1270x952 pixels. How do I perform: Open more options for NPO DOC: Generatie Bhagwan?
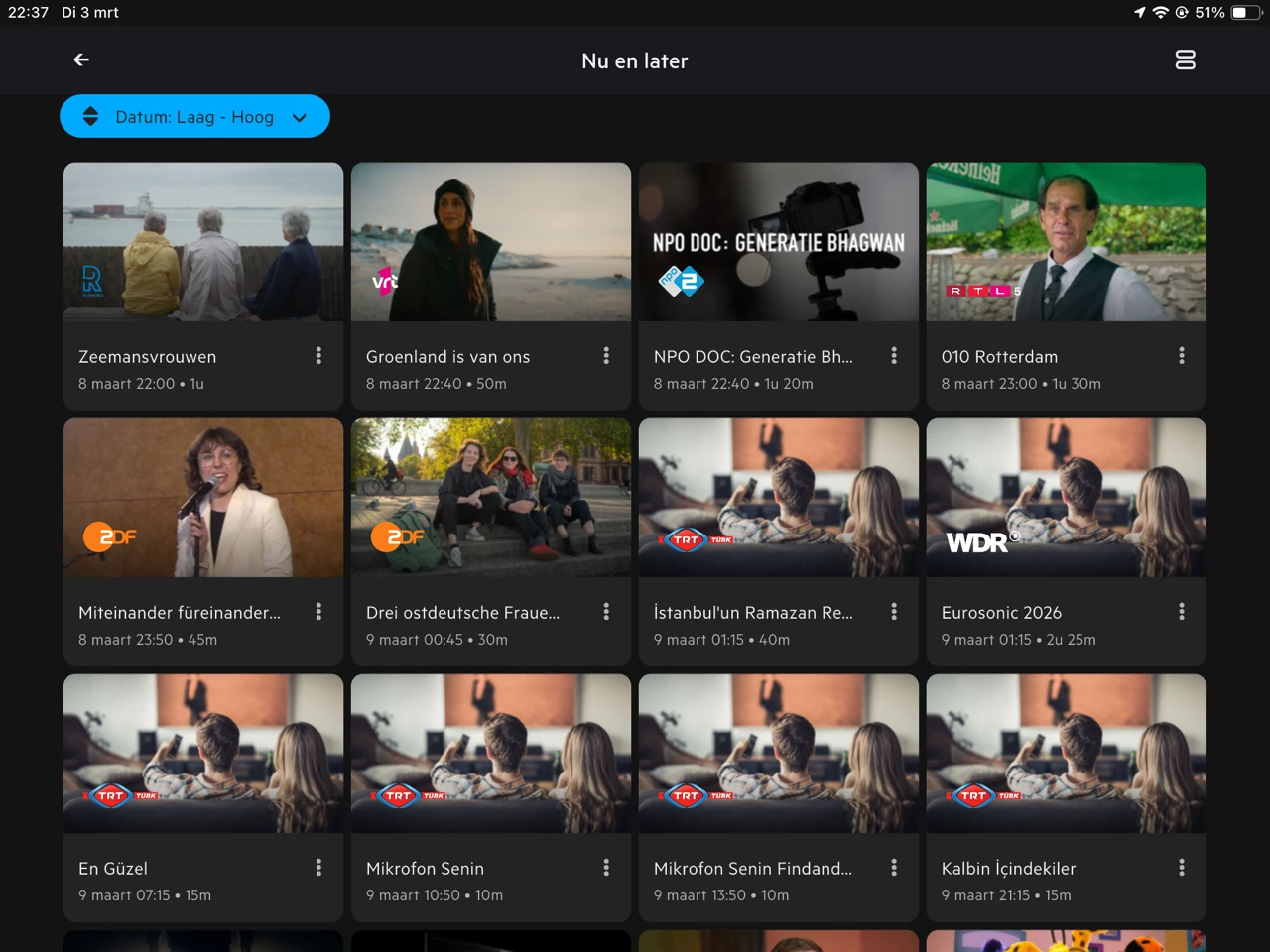[894, 355]
